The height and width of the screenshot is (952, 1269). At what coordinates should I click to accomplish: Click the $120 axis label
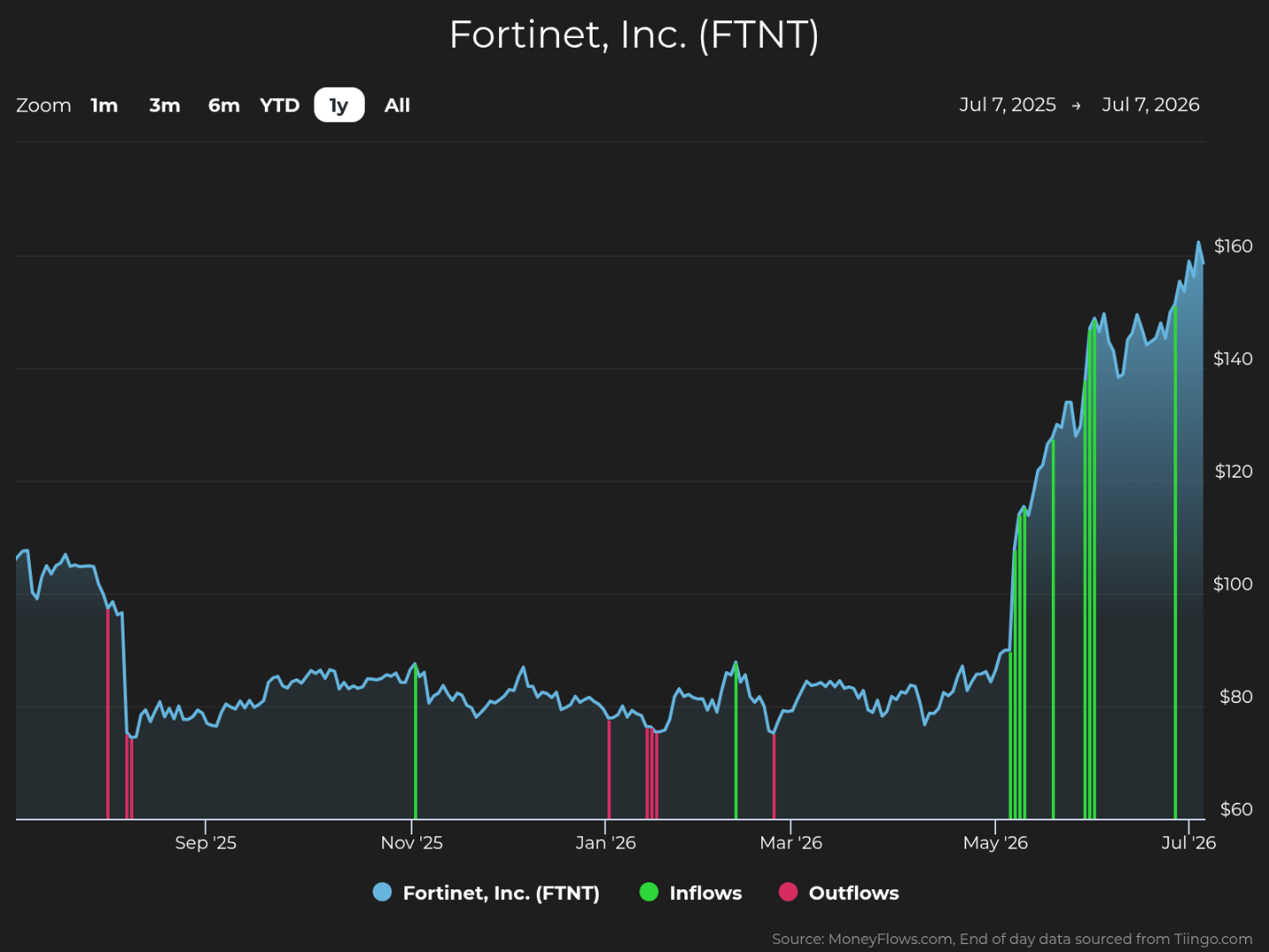tap(1233, 472)
